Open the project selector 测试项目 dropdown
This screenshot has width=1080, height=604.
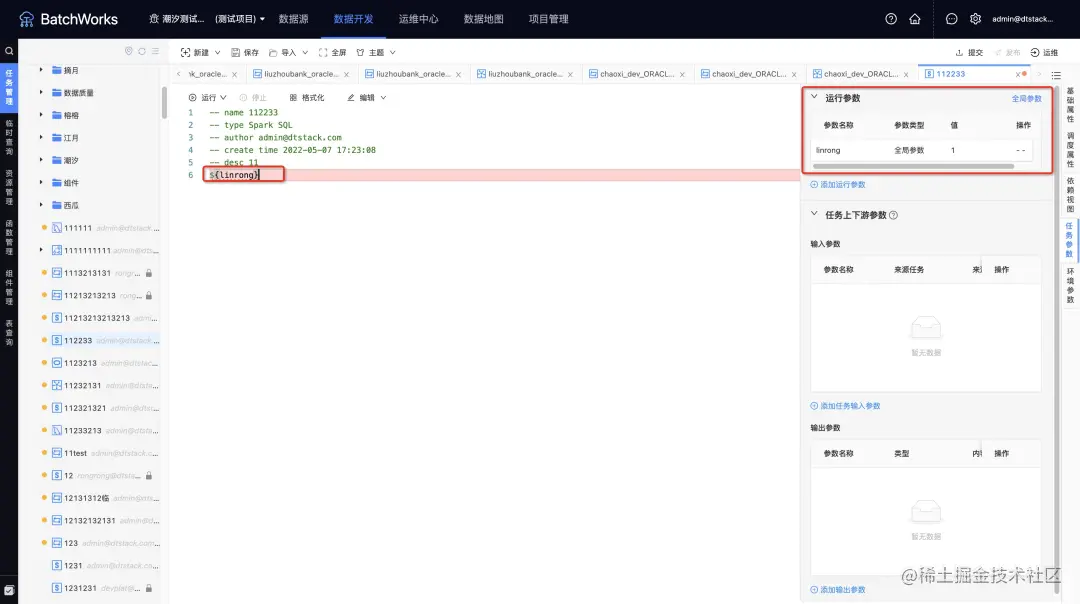[x=240, y=19]
